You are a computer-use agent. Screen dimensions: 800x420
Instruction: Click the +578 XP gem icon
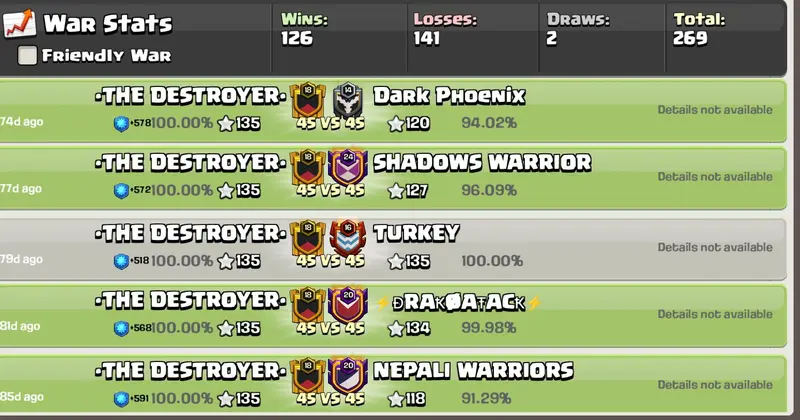pyautogui.click(x=121, y=123)
